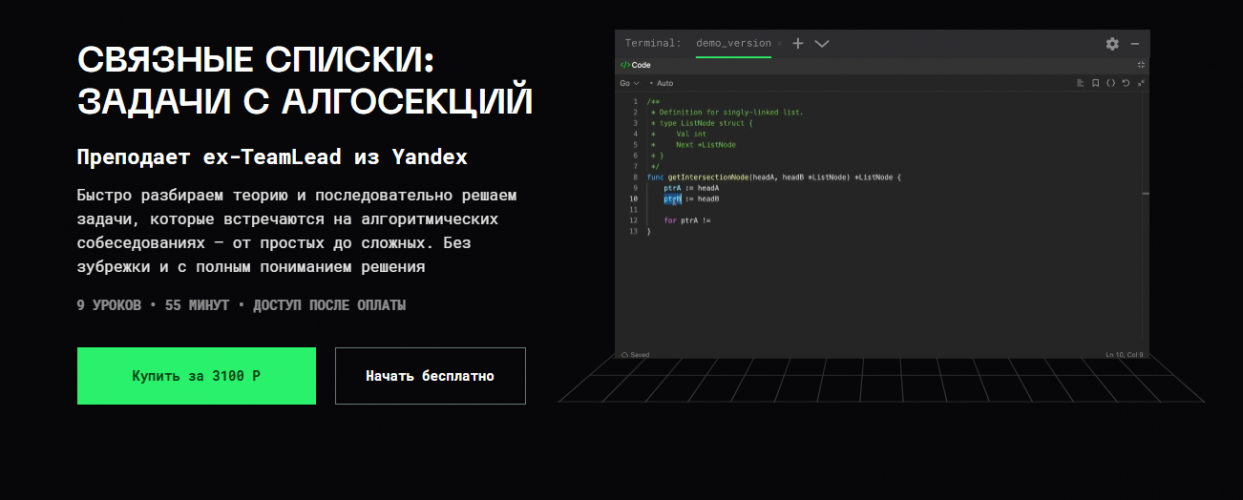
Task: Click the 'Купить за 3100 Р' button
Action: [196, 376]
